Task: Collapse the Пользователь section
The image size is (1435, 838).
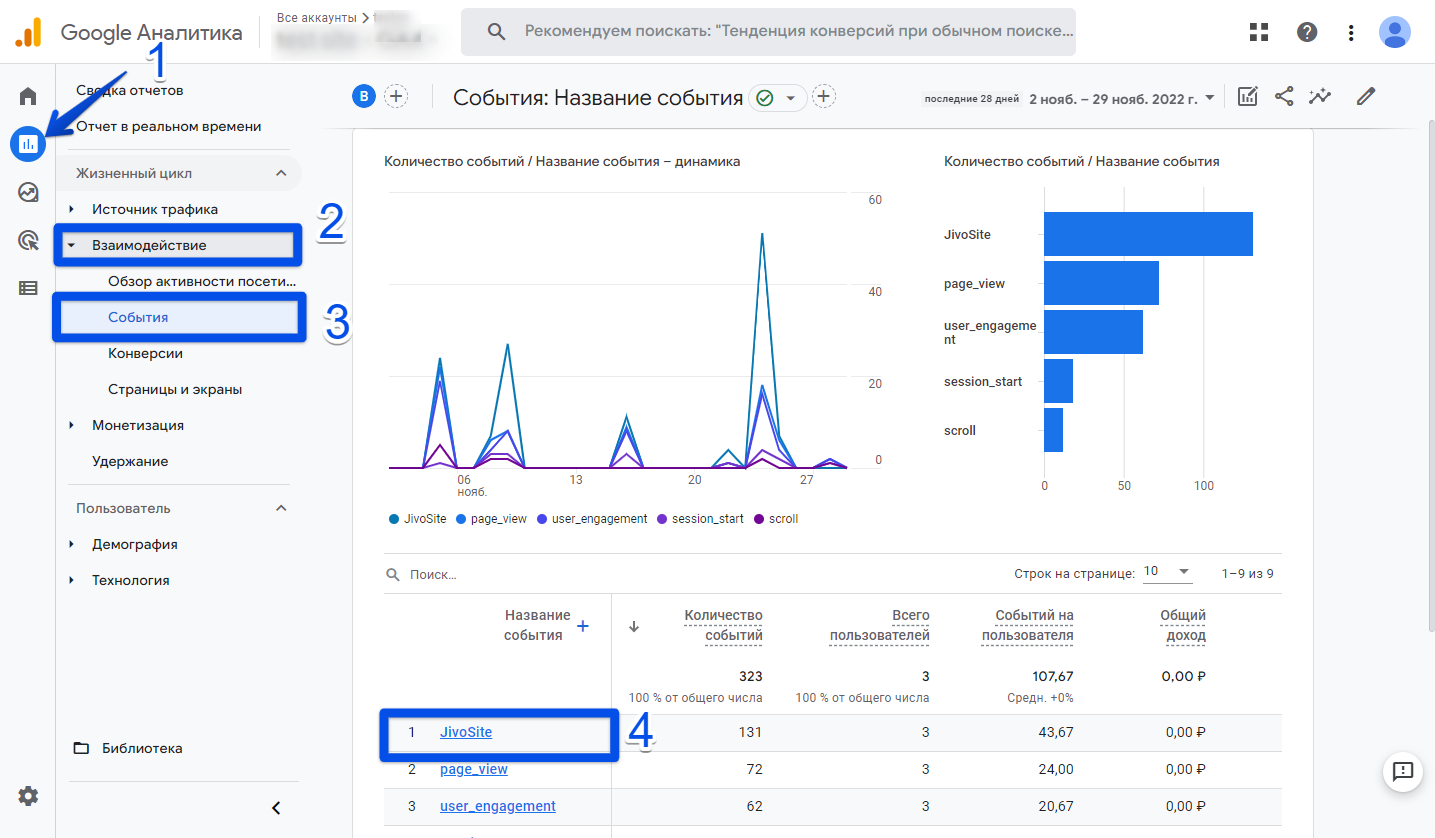Action: [281, 508]
